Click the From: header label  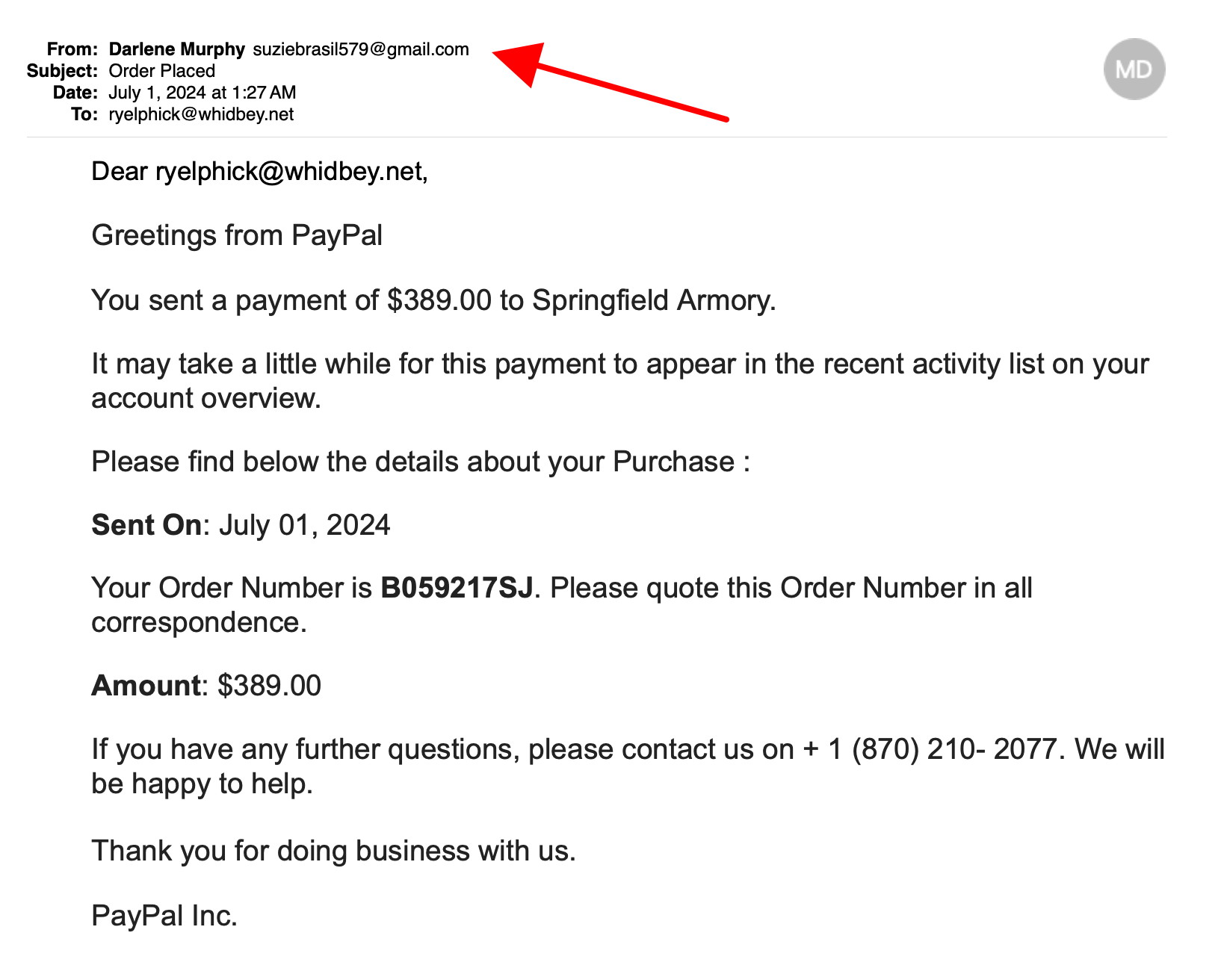[72, 49]
